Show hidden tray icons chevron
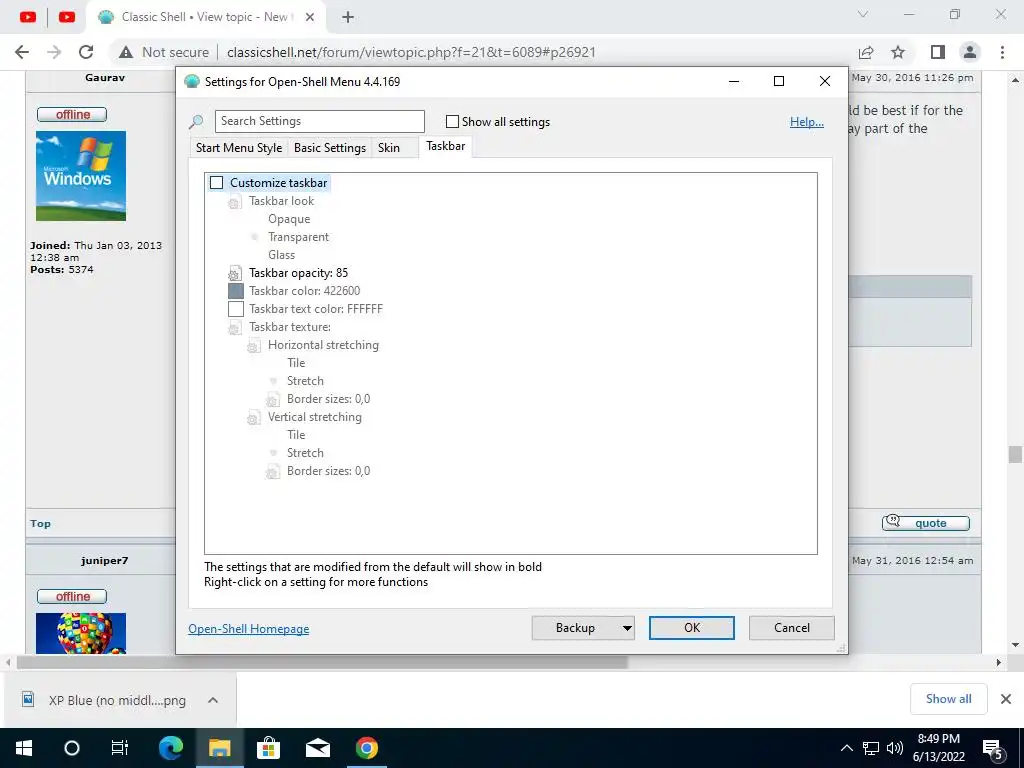1024x768 pixels. pyautogui.click(x=846, y=748)
